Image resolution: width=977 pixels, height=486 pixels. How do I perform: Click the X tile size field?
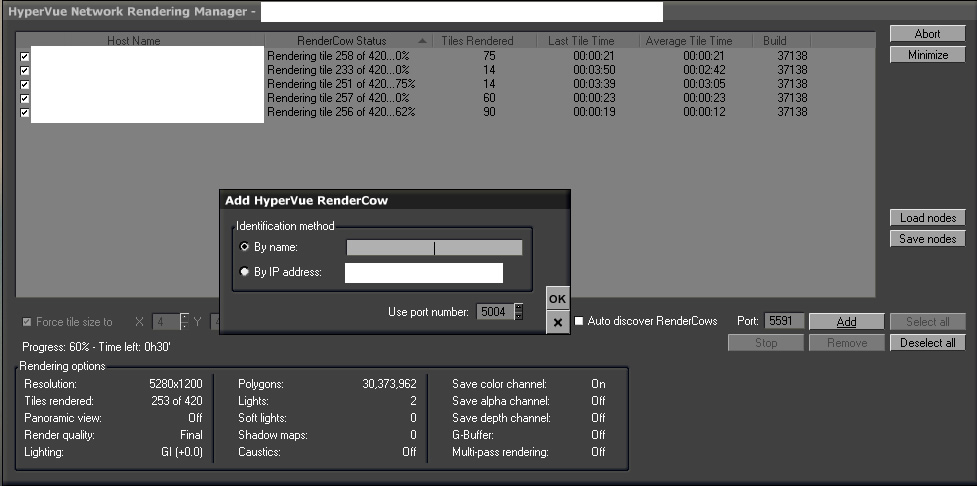[x=166, y=322]
